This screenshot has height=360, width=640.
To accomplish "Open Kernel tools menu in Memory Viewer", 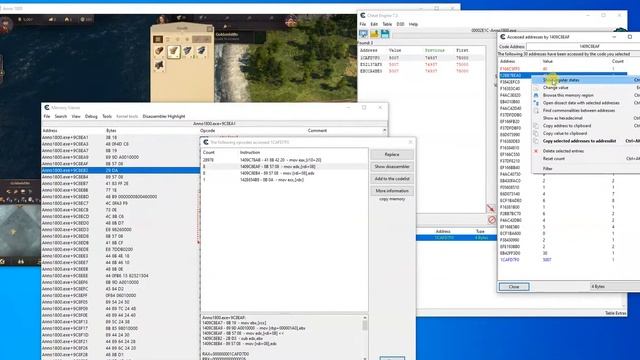I will [x=127, y=116].
